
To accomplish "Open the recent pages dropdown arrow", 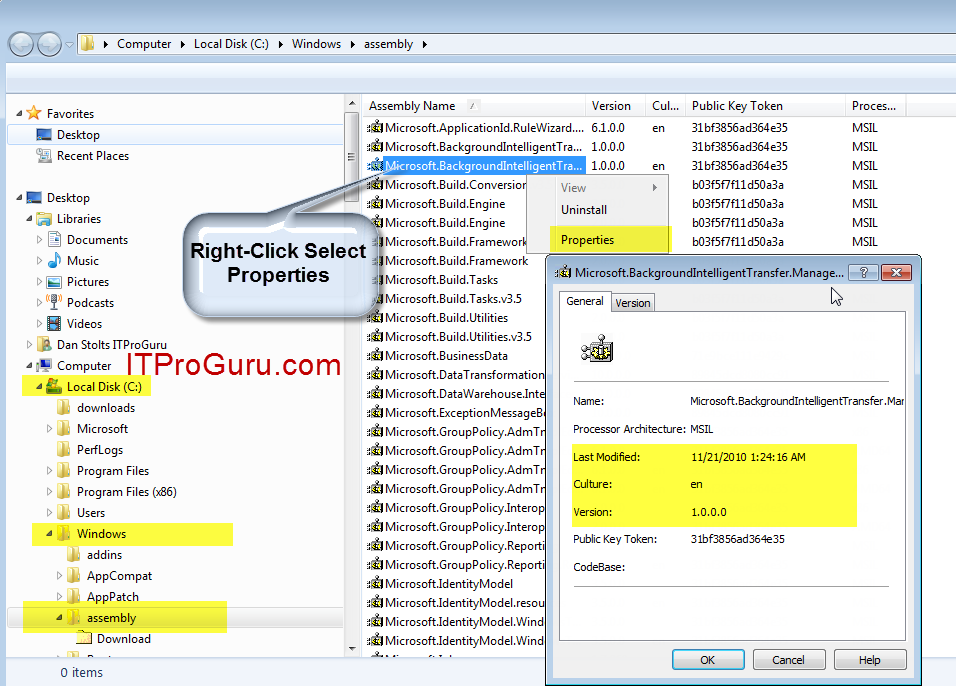I will click(x=70, y=45).
